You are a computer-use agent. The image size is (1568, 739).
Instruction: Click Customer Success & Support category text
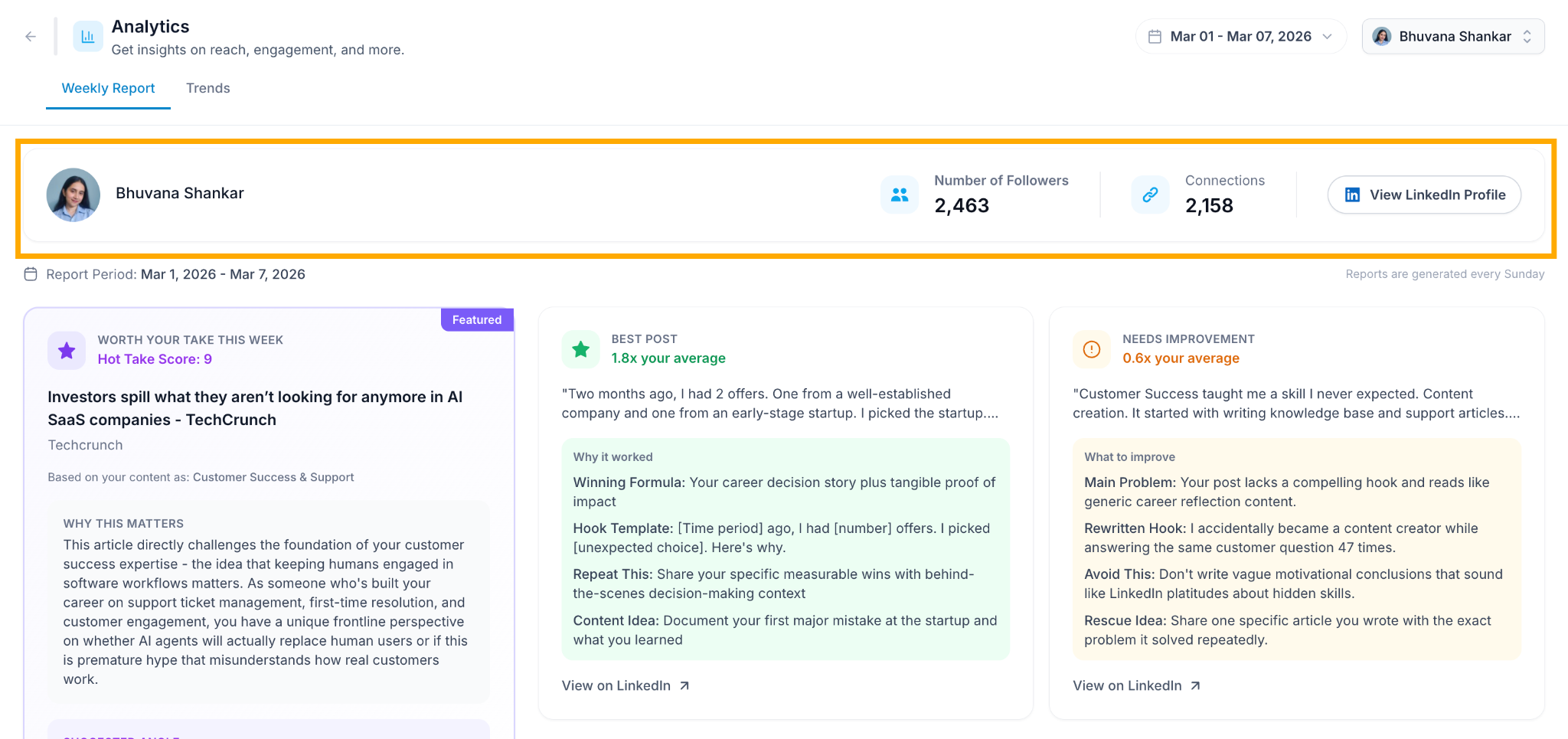click(273, 477)
